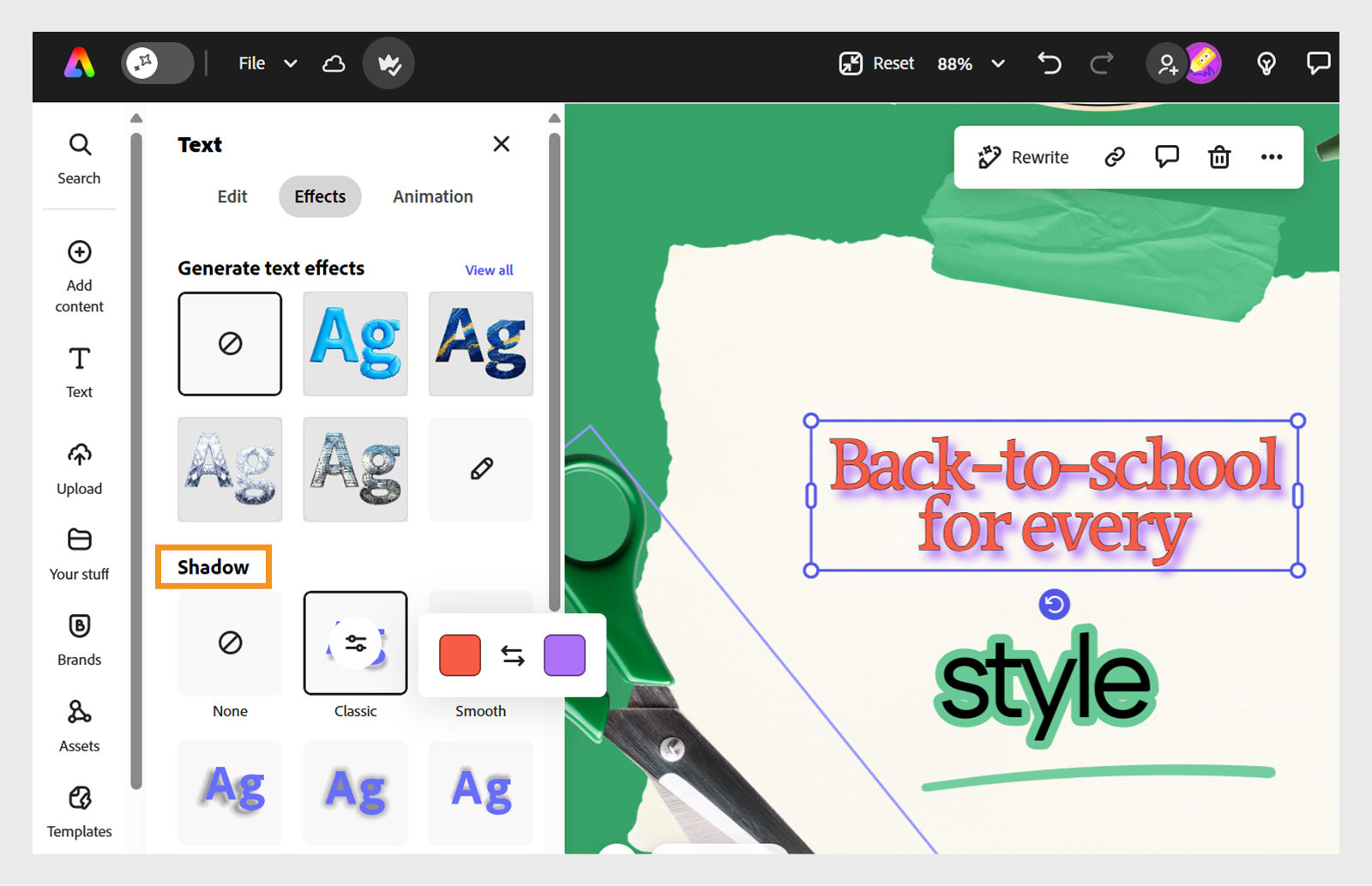Viewport: 1372px width, 886px height.
Task: Open the Upload panel
Action: click(78, 468)
